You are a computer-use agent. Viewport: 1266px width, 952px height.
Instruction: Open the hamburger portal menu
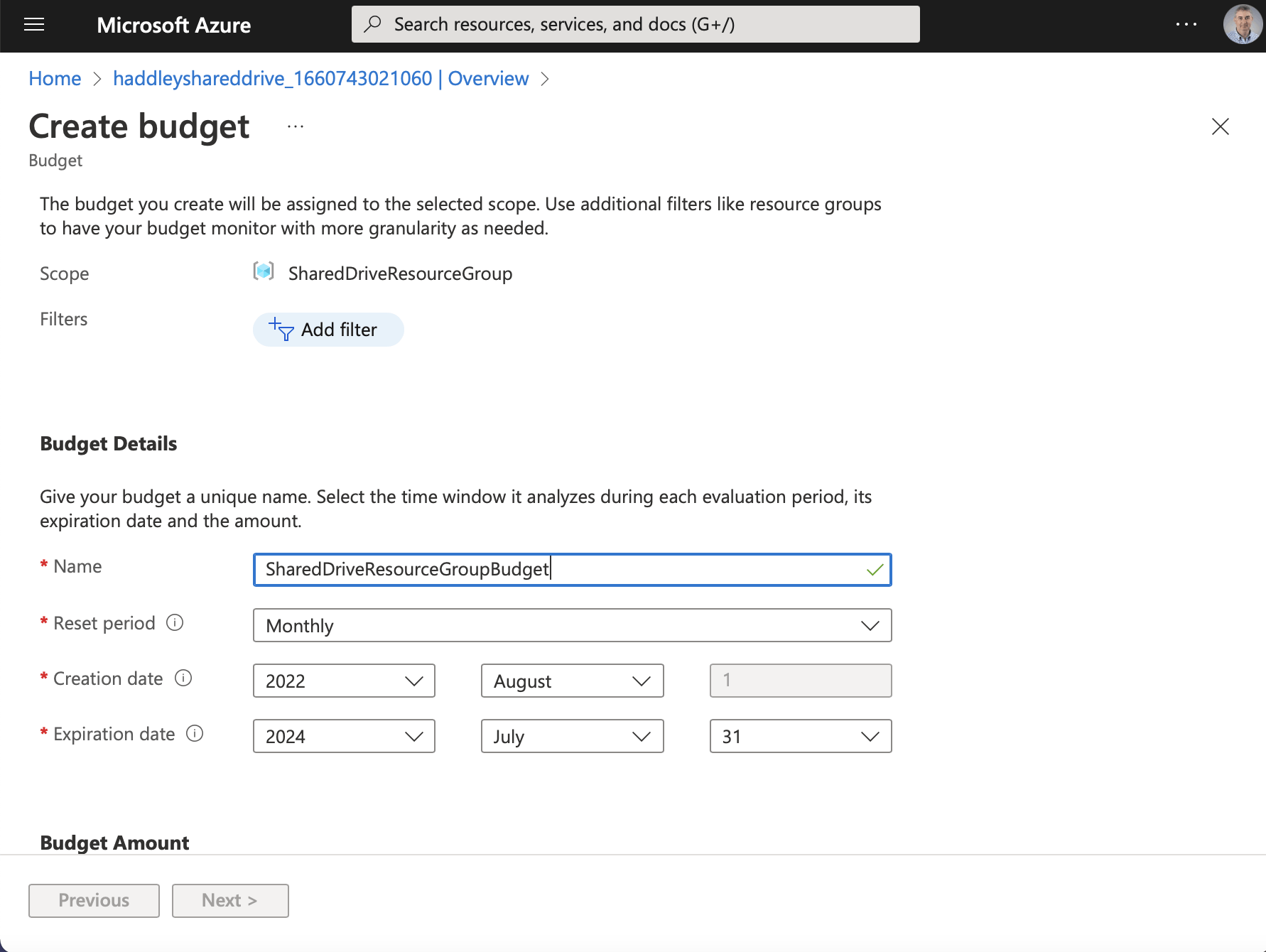34,25
